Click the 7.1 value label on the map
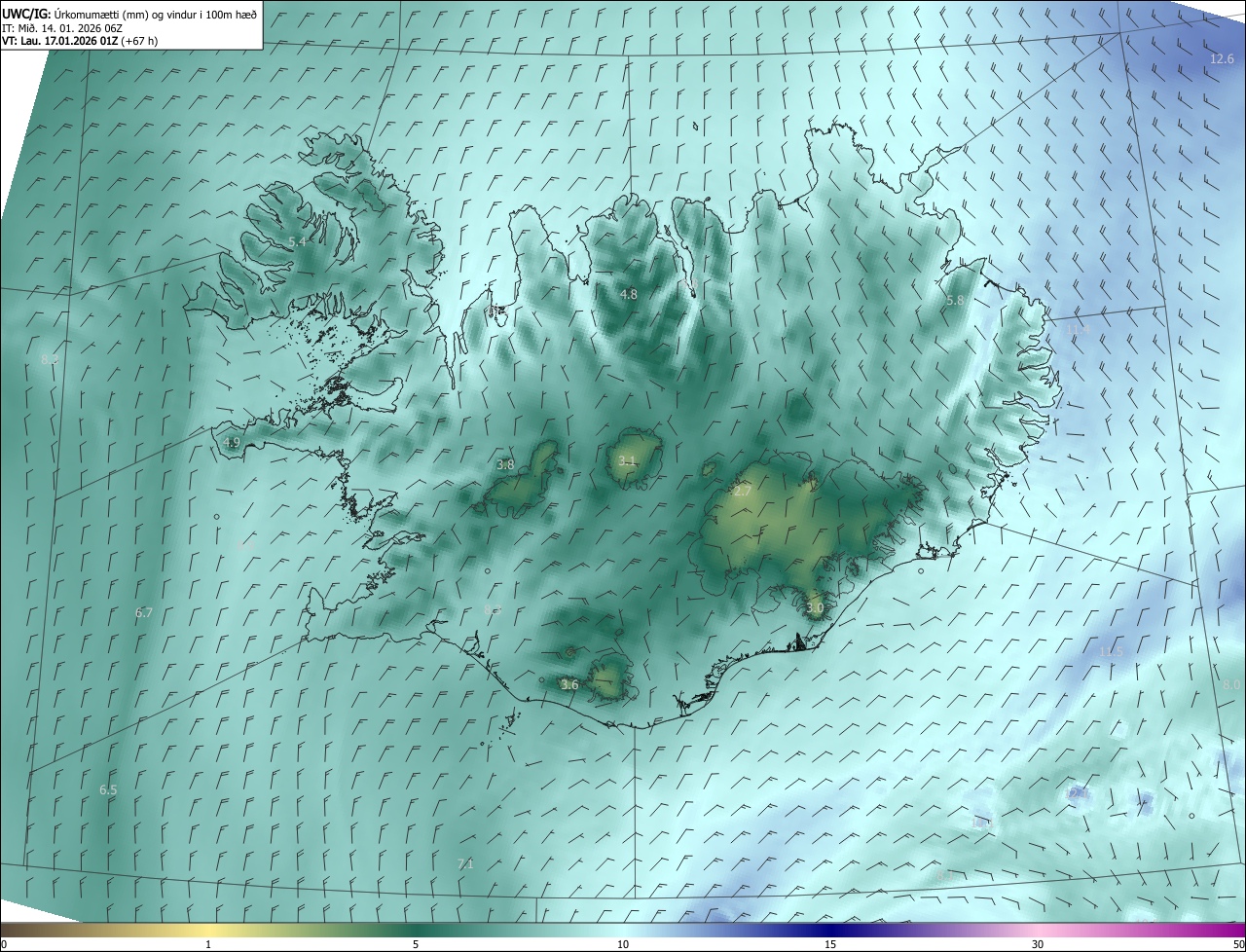 (x=465, y=864)
